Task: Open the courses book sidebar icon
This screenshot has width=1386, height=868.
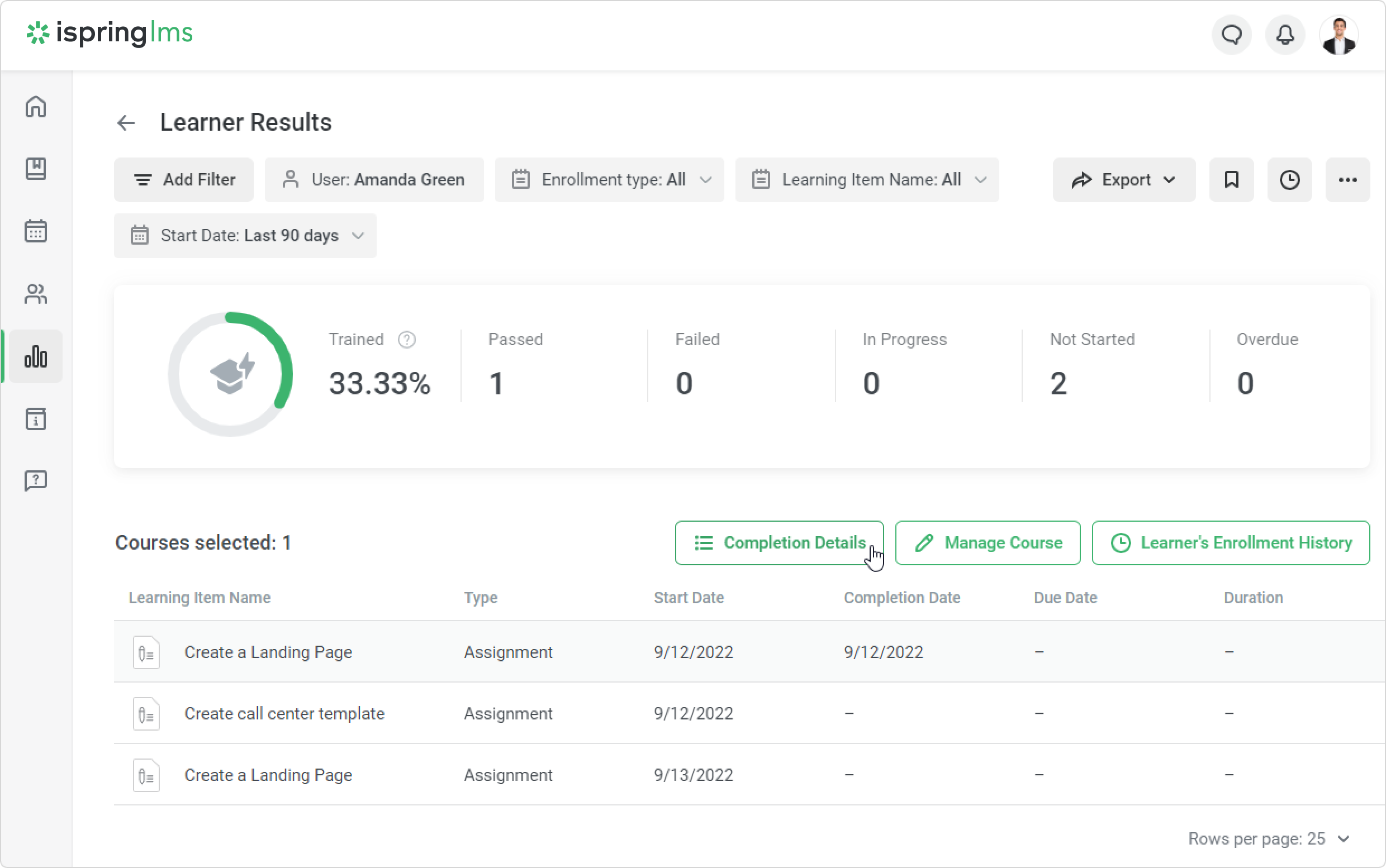Action: click(x=36, y=169)
